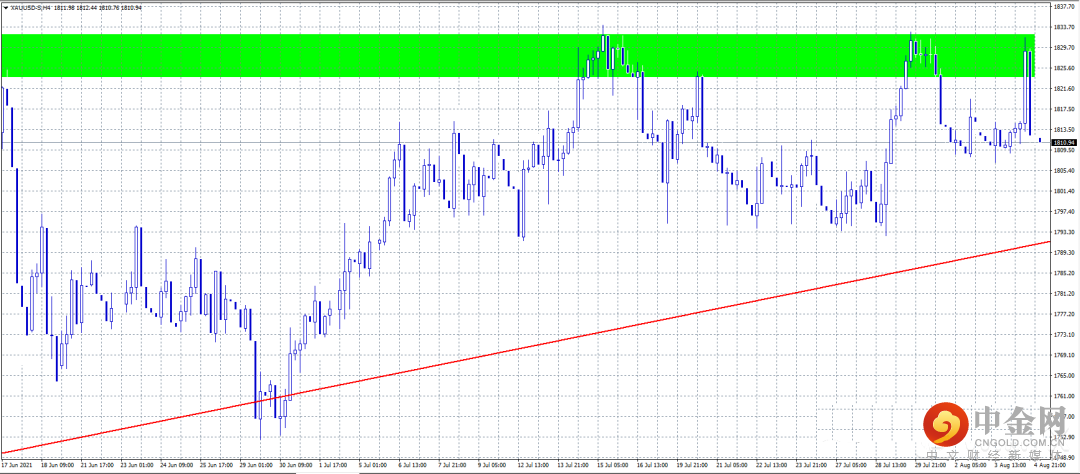Screen dimensions: 1080x474
Task: Open the chart dropdown arrow beside XAUUSD-S
Action: (x=6, y=6)
